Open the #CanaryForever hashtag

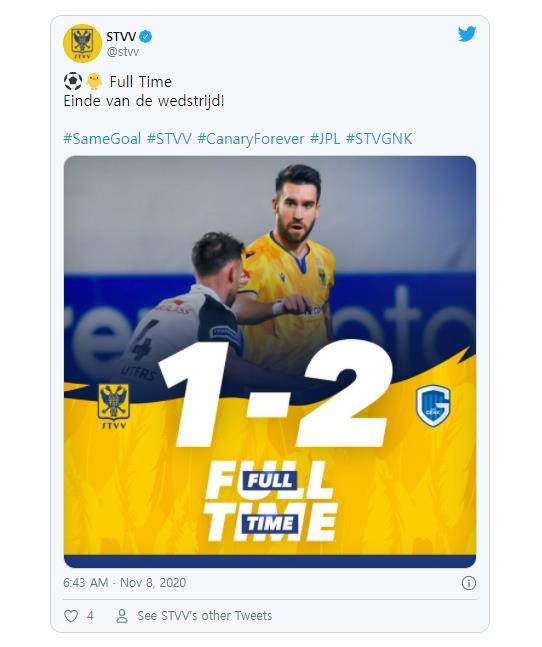coord(251,139)
